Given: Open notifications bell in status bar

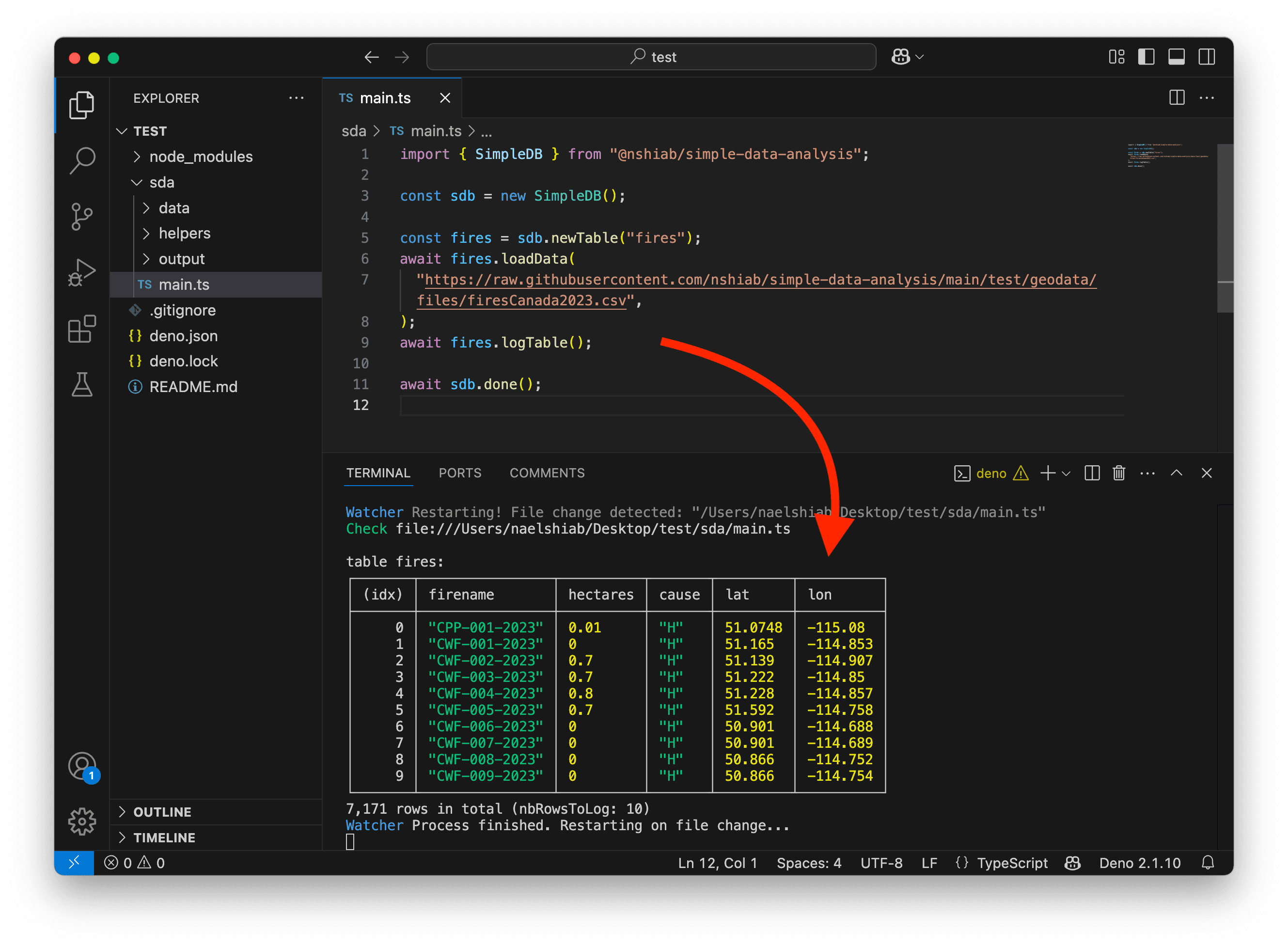Looking at the screenshot, I should (1208, 863).
